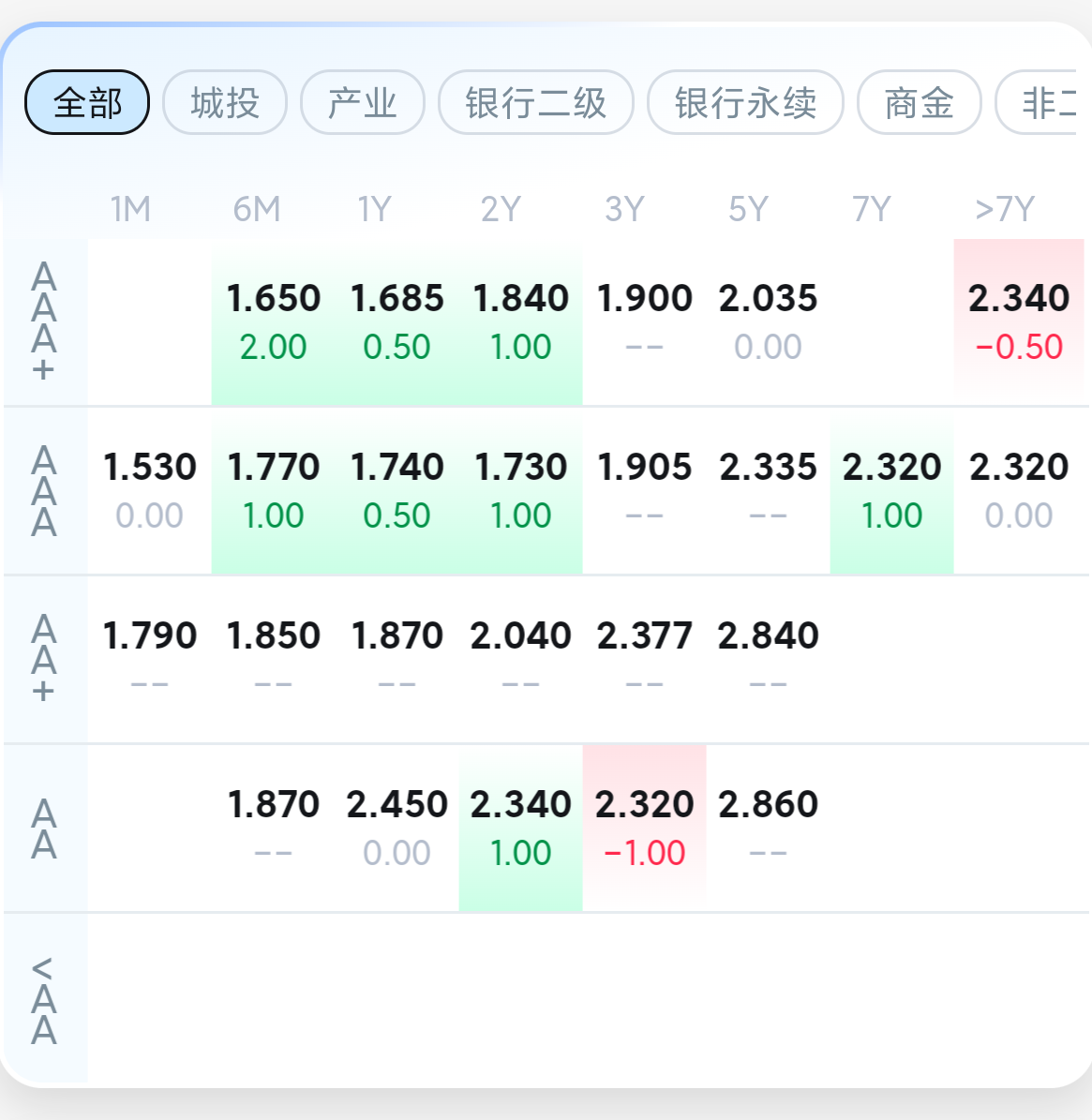This screenshot has height=1120, width=1092.
Task: Choose the 银行二级 tab
Action: 535,102
